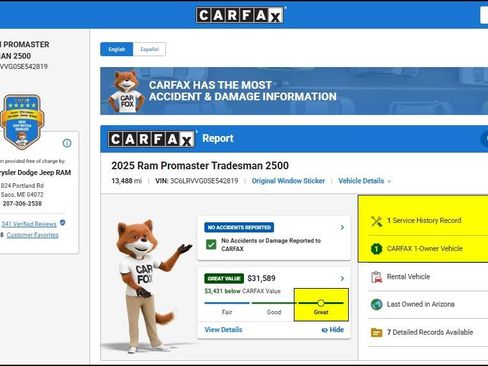The width and height of the screenshot is (488, 366).
Task: Click the VIN number text in report
Action: 197,181
